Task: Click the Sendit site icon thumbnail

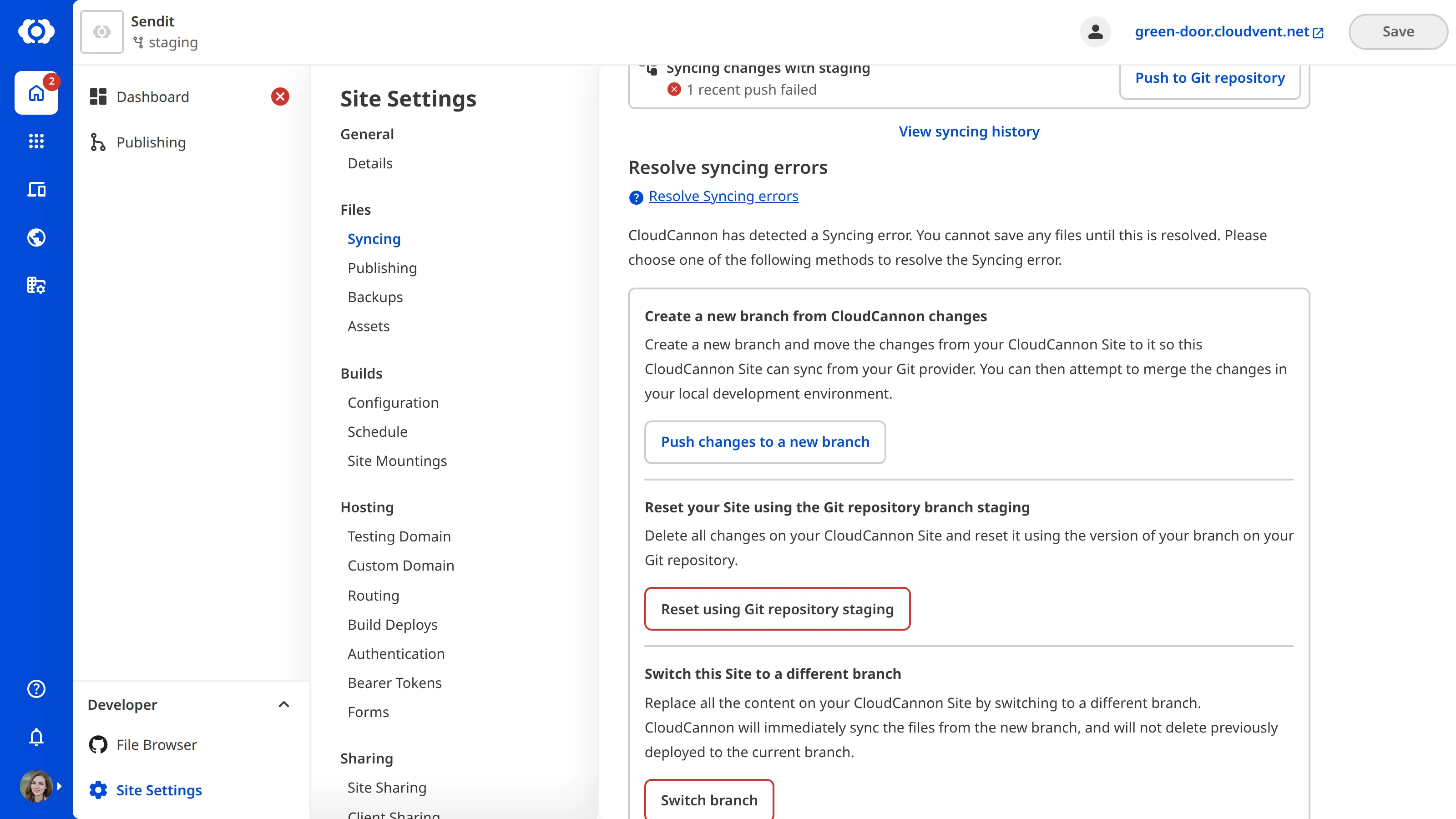Action: [102, 32]
